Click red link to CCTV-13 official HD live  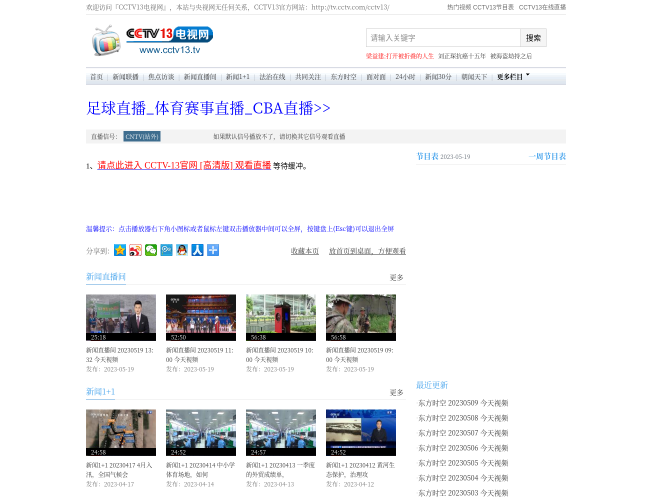(x=184, y=165)
